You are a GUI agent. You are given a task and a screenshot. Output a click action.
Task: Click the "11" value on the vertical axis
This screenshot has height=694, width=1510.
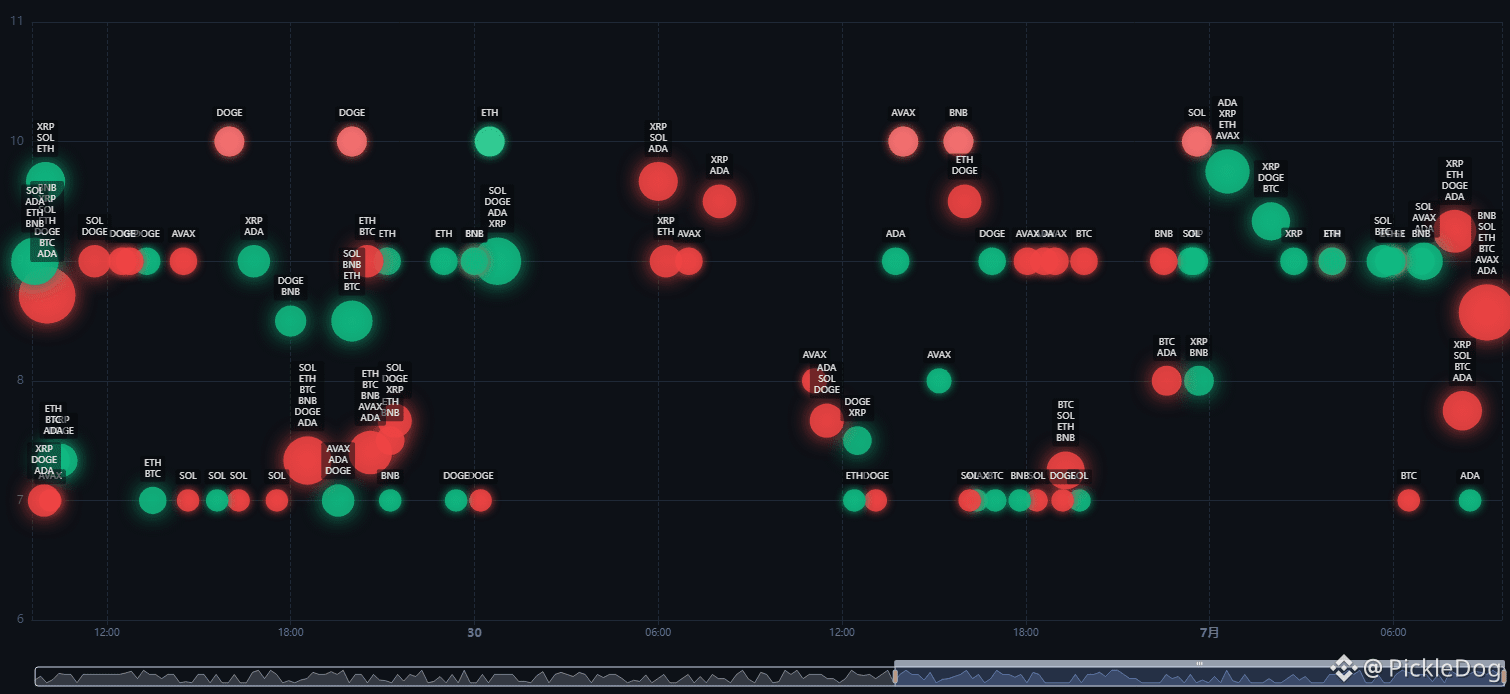[x=17, y=21]
